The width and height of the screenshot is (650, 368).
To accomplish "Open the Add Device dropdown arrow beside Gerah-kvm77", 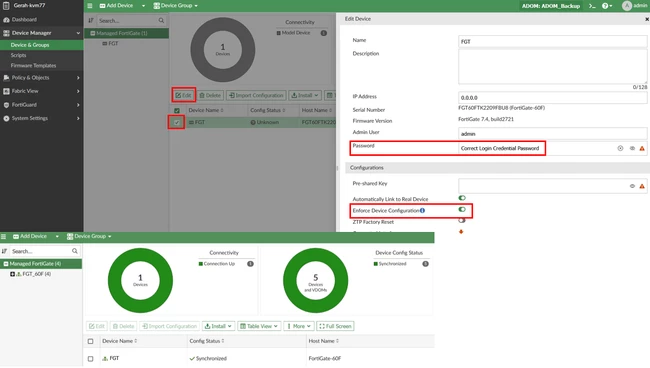I will [x=143, y=6].
